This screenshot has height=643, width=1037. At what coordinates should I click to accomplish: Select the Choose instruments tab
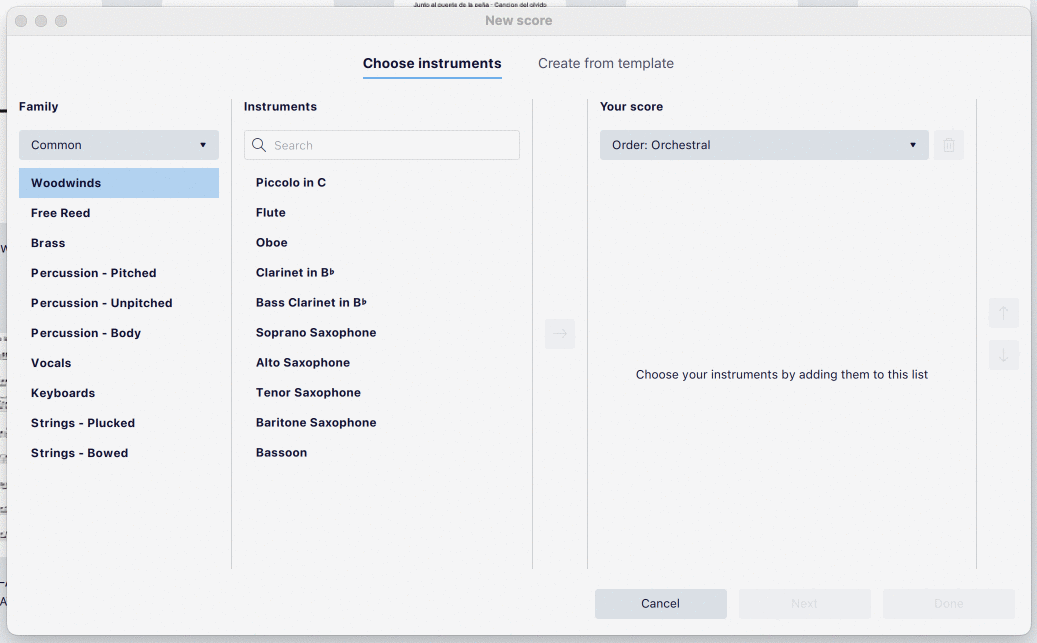[432, 63]
